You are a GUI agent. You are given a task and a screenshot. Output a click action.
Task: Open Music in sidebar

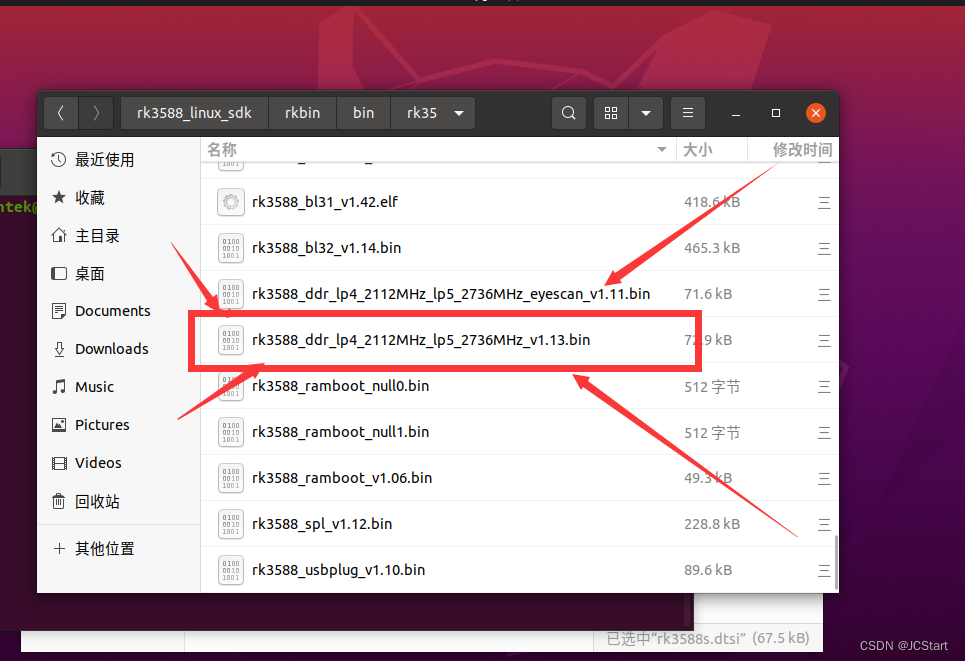point(118,387)
